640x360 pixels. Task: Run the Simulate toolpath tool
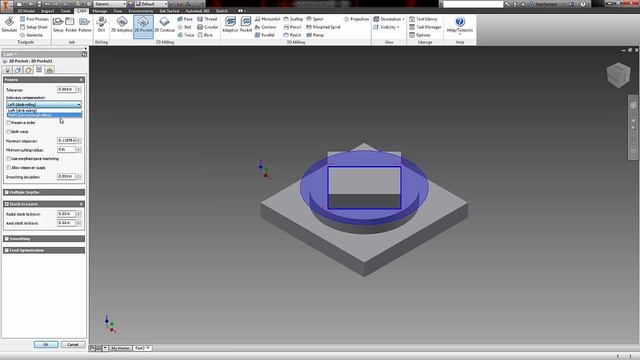click(9, 25)
